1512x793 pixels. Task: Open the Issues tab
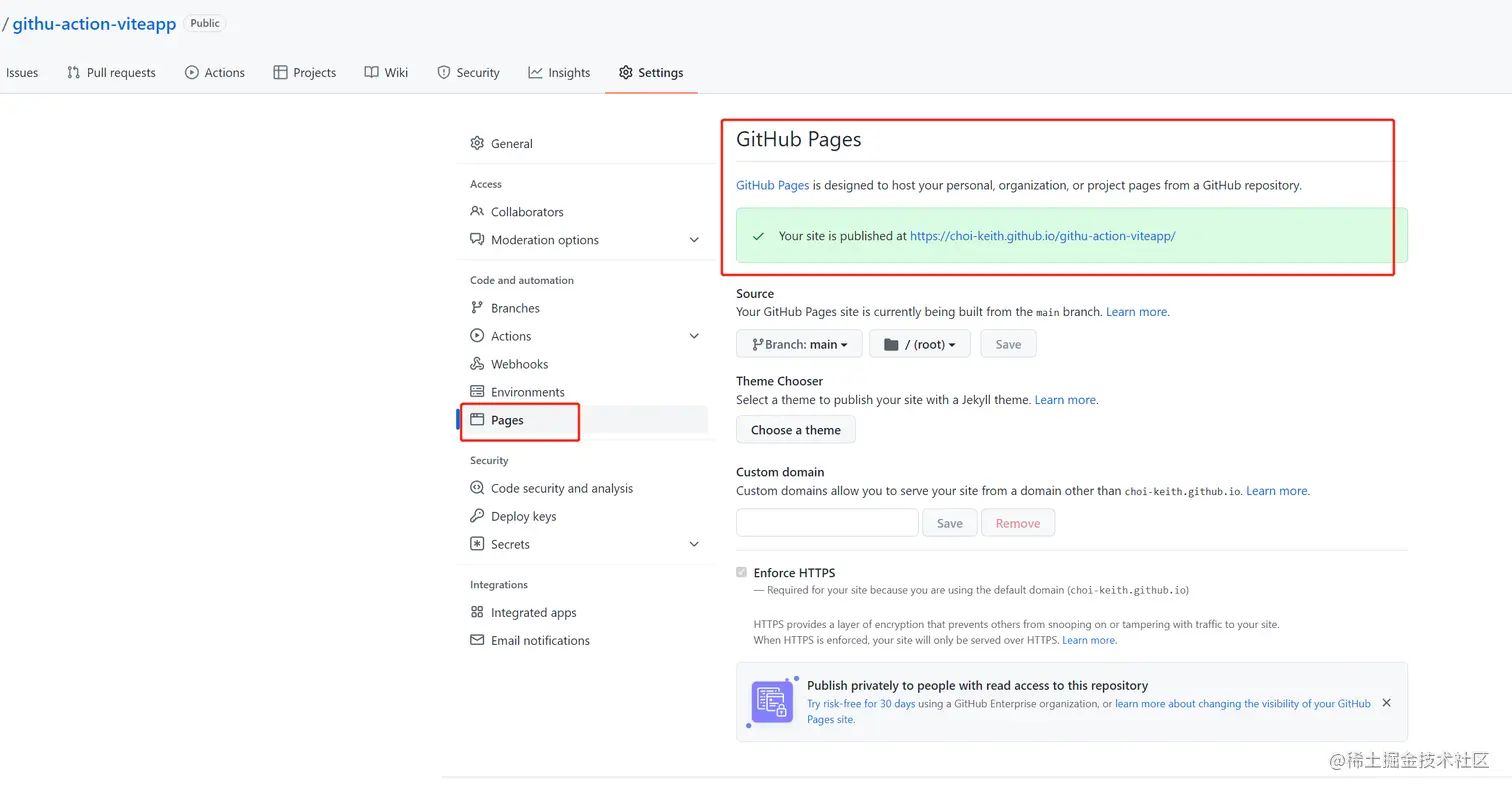pyautogui.click(x=21, y=72)
